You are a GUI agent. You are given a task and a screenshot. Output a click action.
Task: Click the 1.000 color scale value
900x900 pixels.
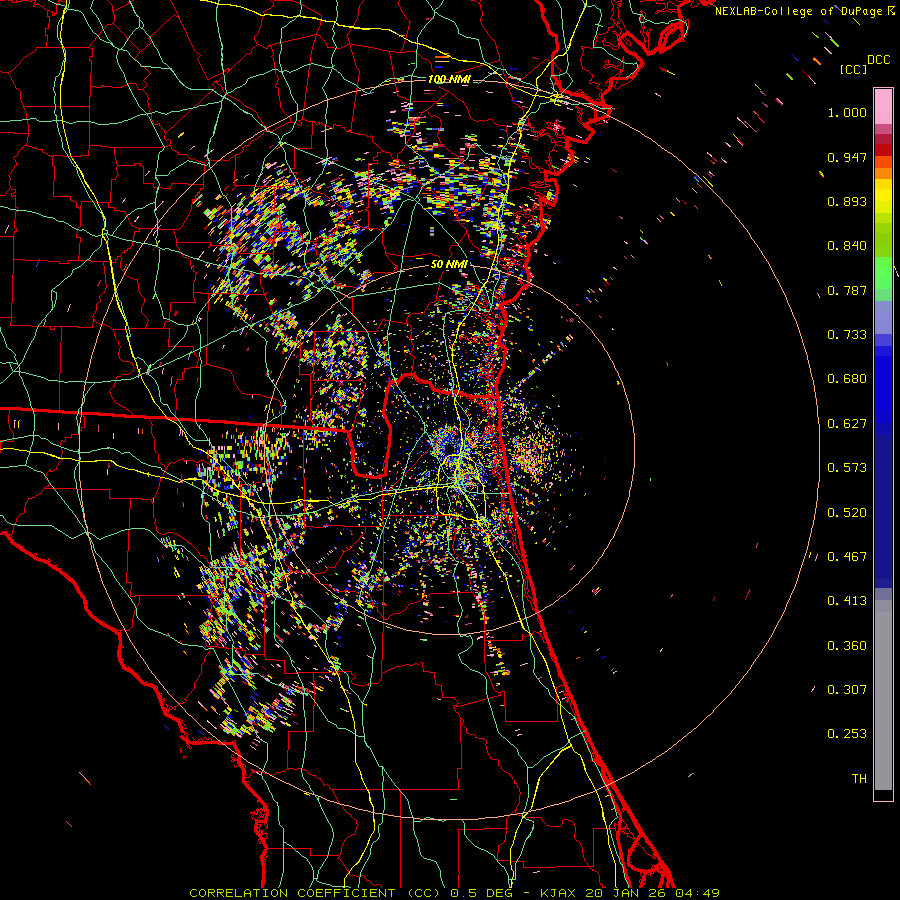point(847,112)
